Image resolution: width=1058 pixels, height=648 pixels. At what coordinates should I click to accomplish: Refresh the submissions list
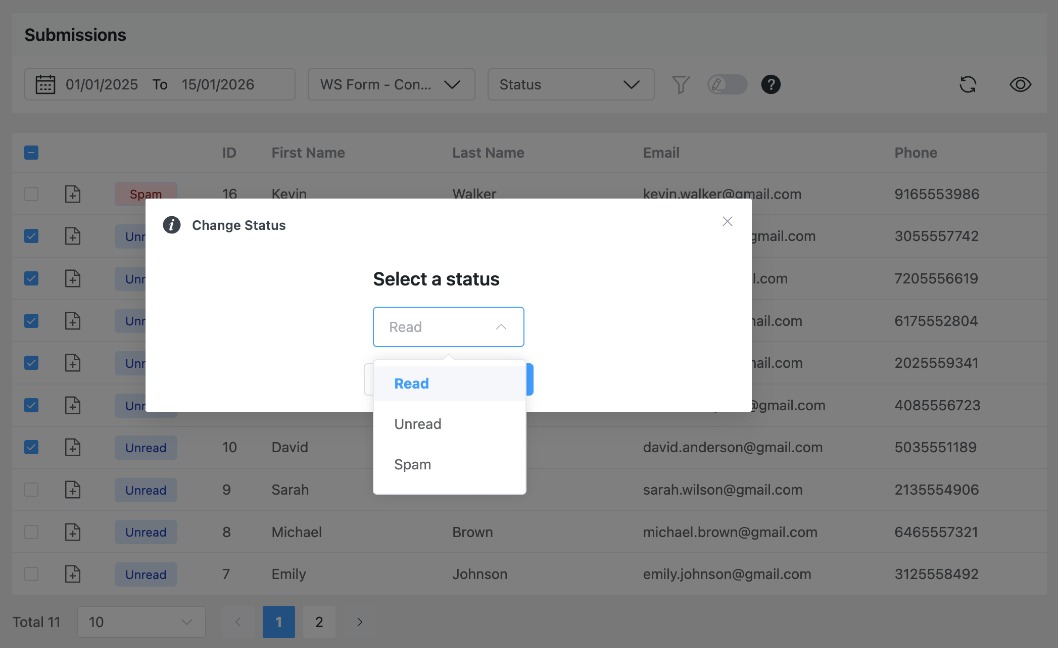point(968,84)
